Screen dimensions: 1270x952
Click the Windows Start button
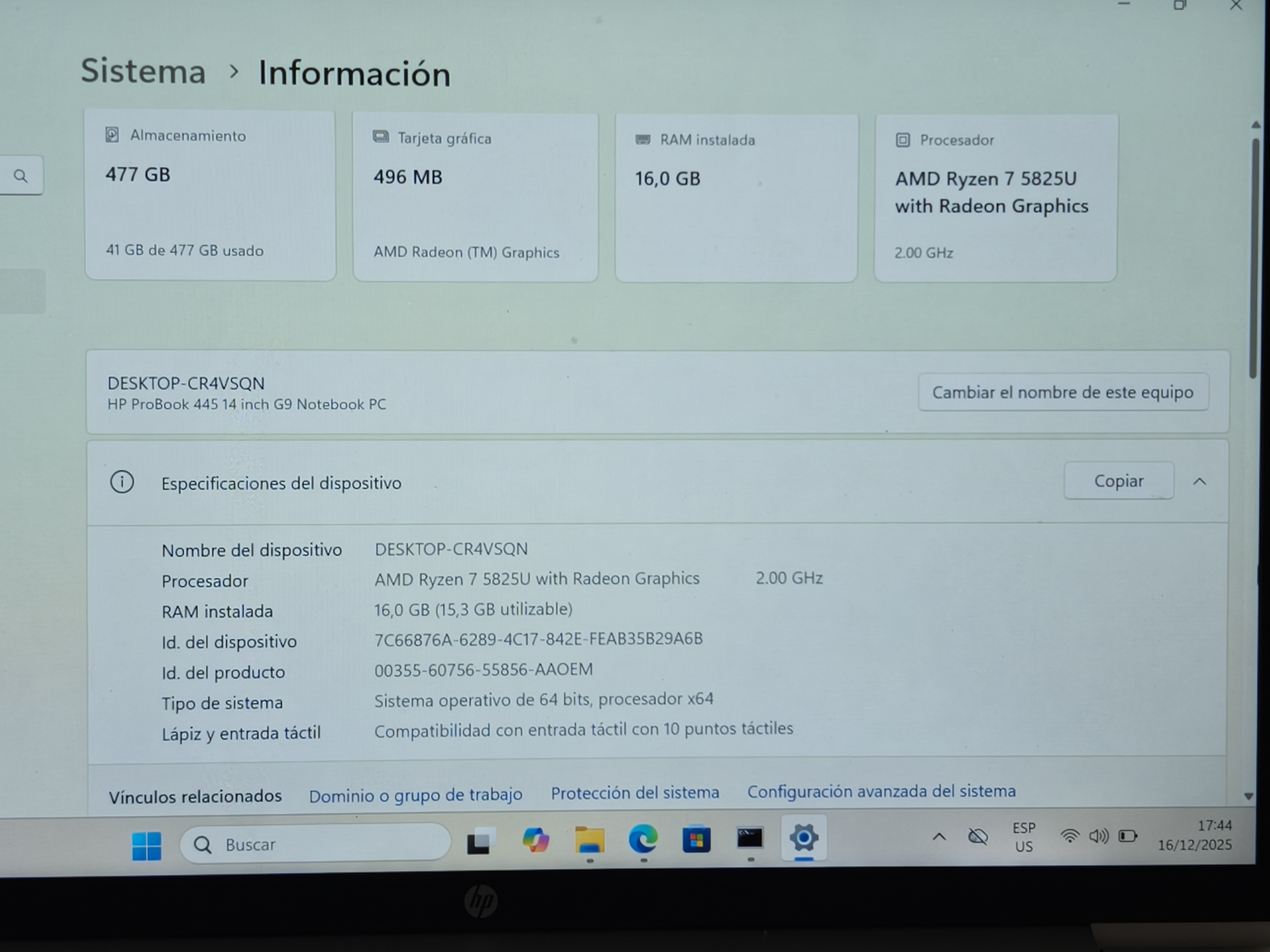(x=146, y=845)
